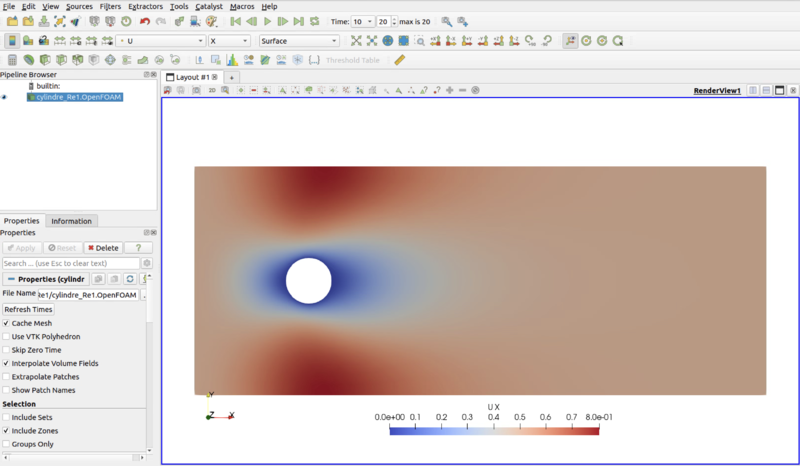Image resolution: width=800 pixels, height=466 pixels.
Task: Open the Macros menu
Action: (x=242, y=6)
